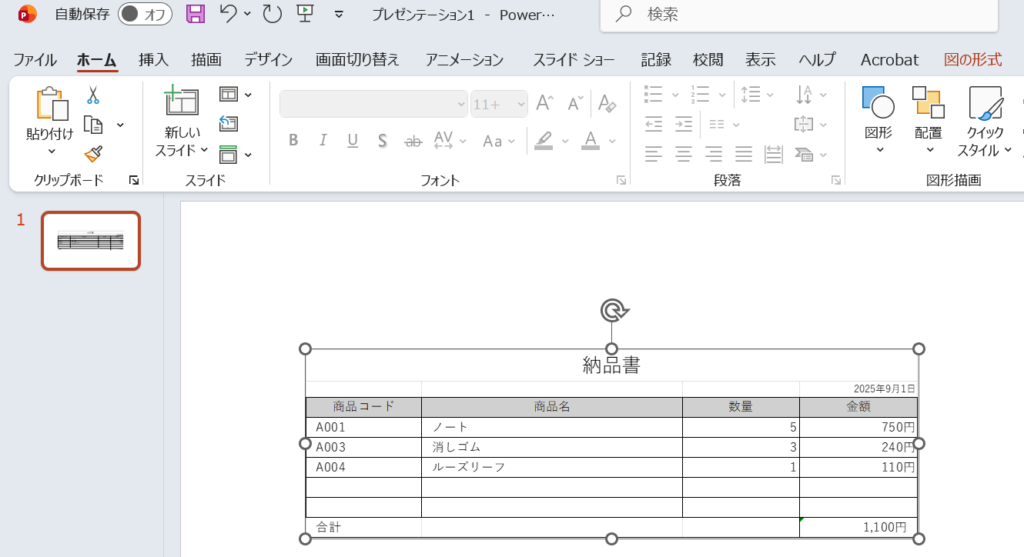The width and height of the screenshot is (1024, 557).
Task: Click the Save icon in title bar
Action: [x=195, y=14]
